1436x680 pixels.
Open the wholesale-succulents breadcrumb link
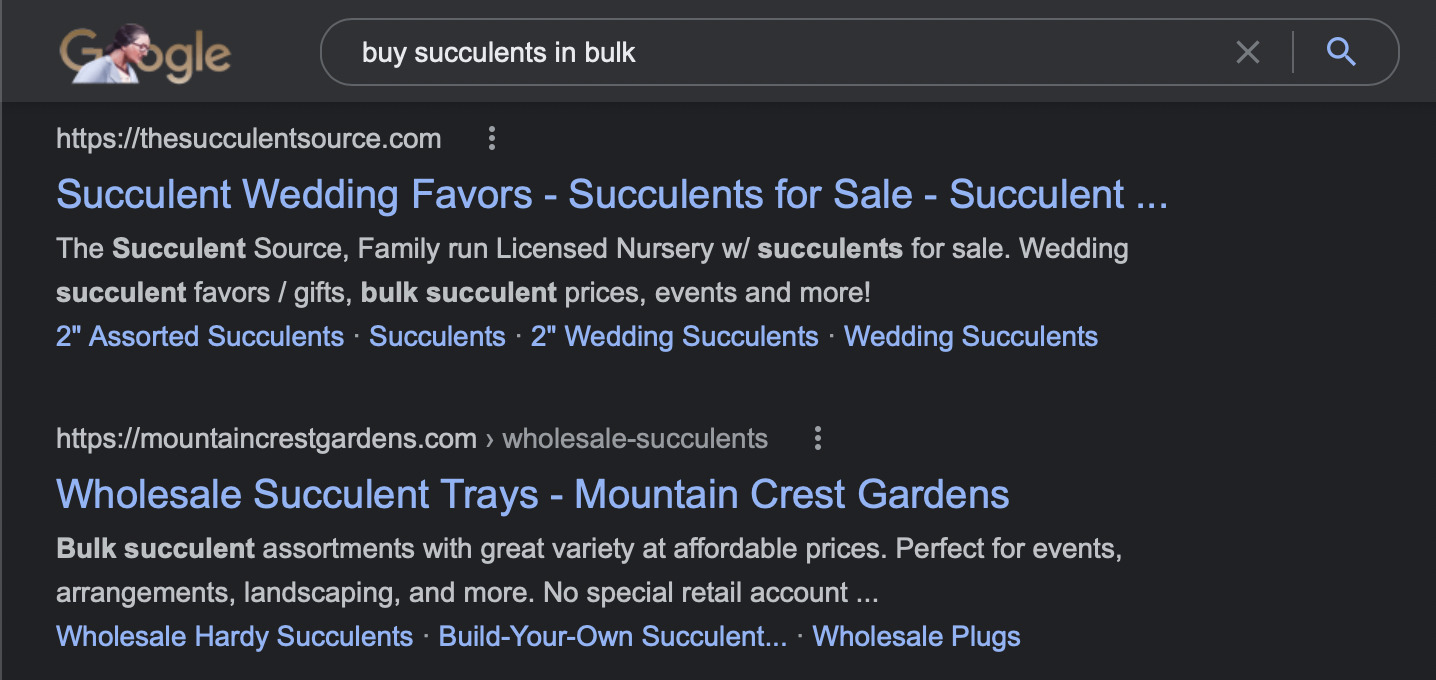pos(634,438)
